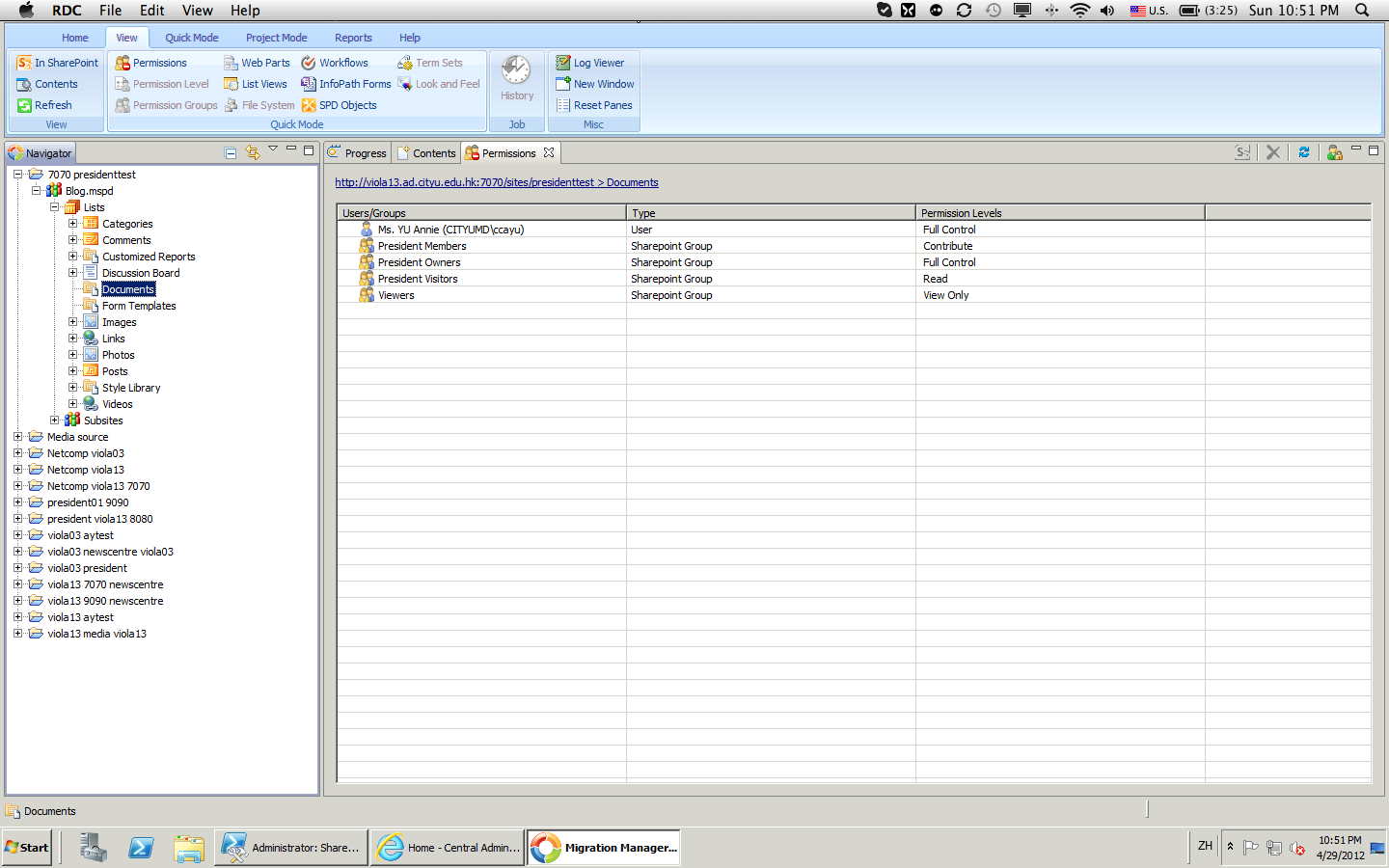Image resolution: width=1389 pixels, height=868 pixels.
Task: Open the Log Viewer
Action: click(x=590, y=63)
